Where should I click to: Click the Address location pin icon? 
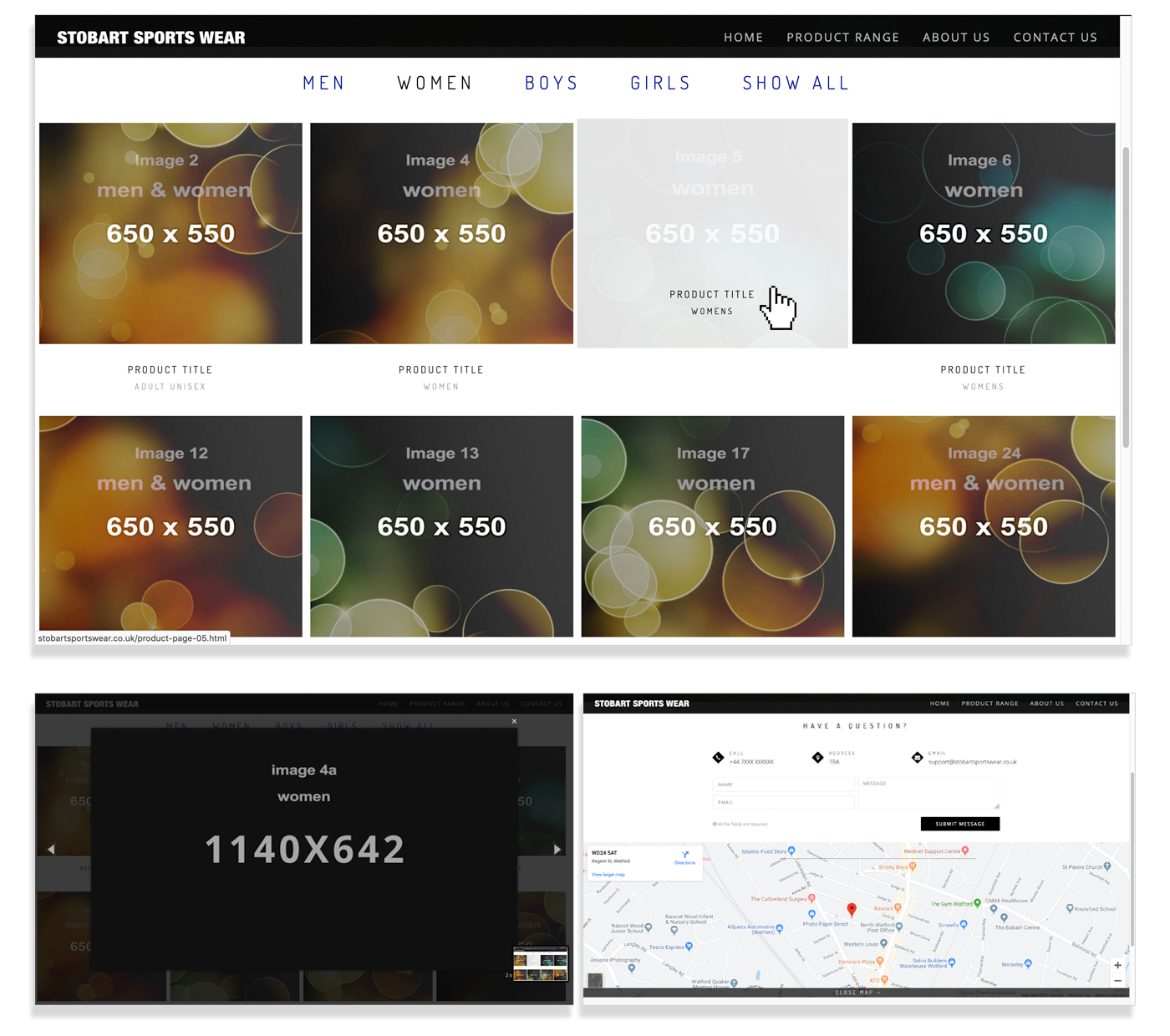coord(817,757)
